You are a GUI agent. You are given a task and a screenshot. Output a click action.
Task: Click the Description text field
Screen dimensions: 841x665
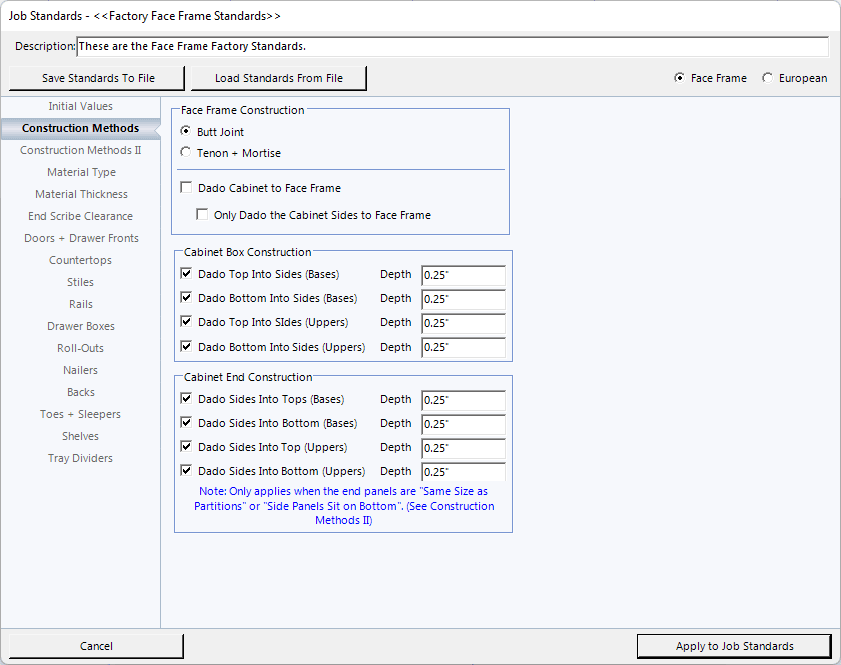452,47
